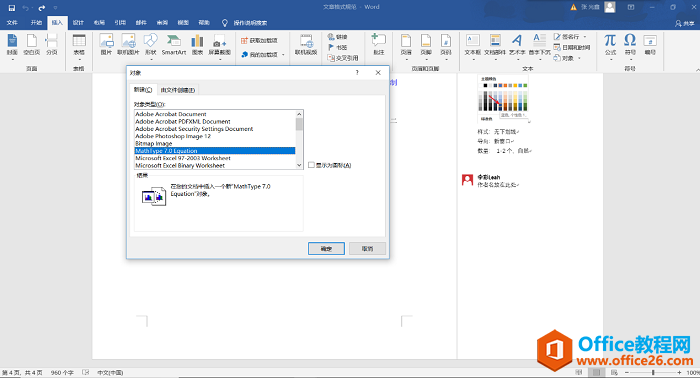Image resolution: width=700 pixels, height=378 pixels.
Task: Click Date and Time (日期和时间)
Action: point(572,47)
